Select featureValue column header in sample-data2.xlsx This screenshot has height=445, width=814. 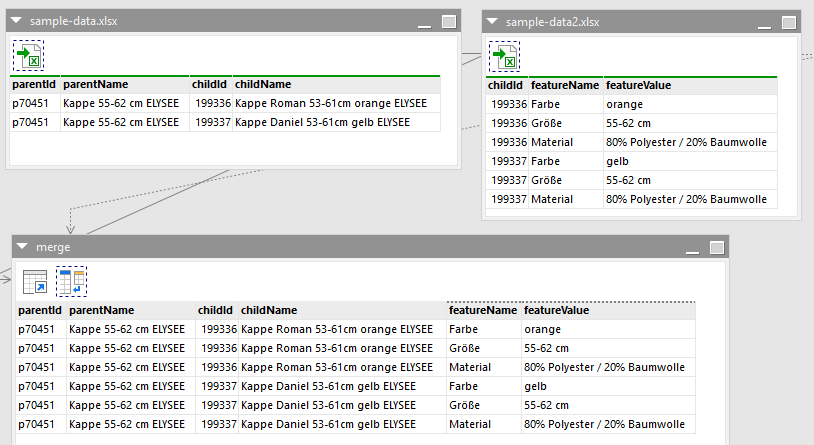pos(690,86)
